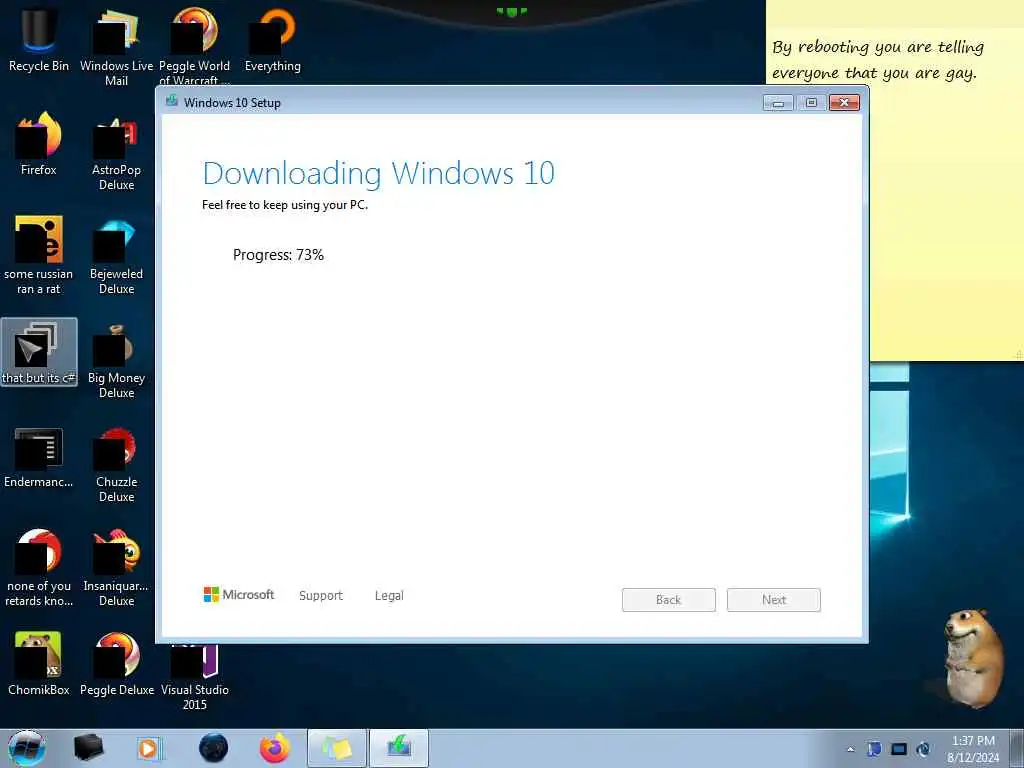Open Big Money Deluxe shortcut

116,359
